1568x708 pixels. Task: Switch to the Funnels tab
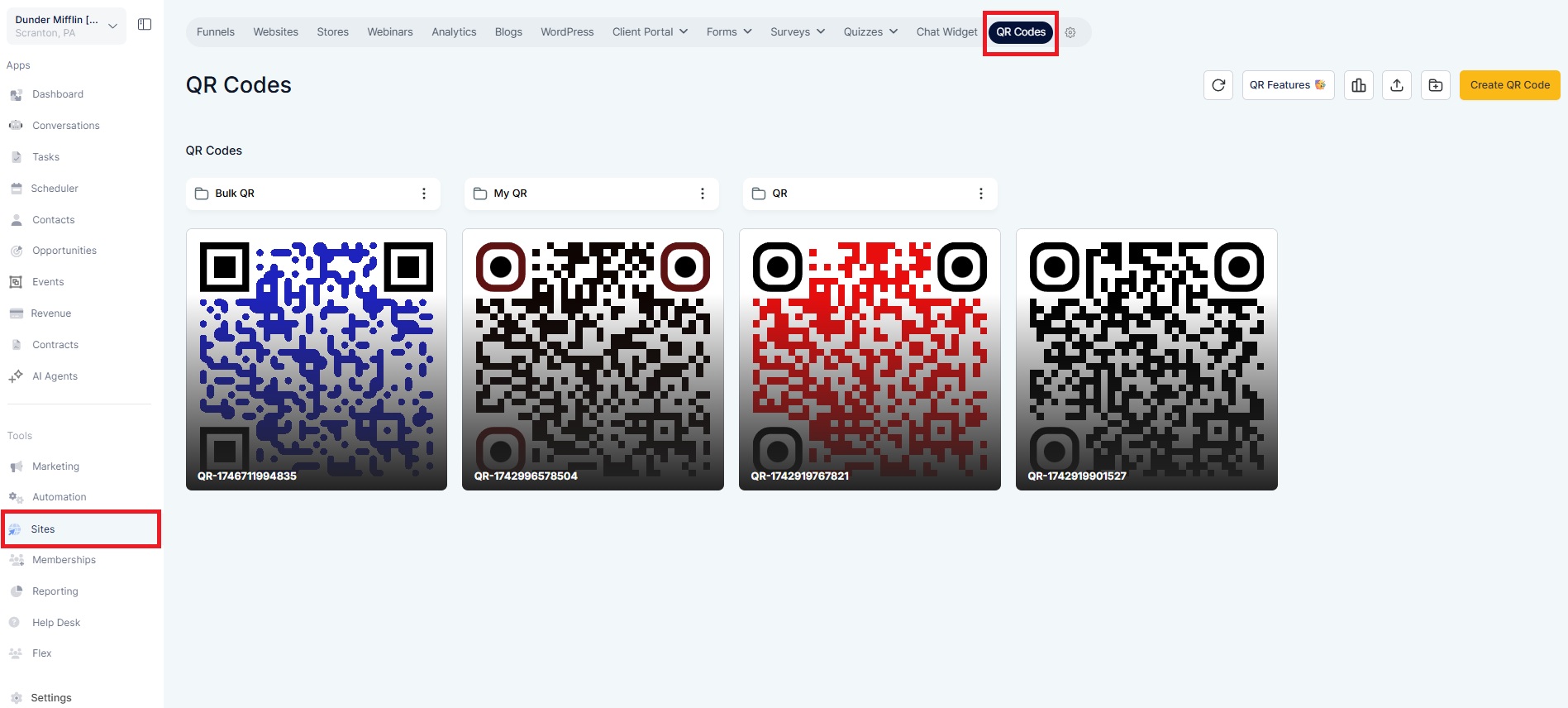tap(216, 32)
